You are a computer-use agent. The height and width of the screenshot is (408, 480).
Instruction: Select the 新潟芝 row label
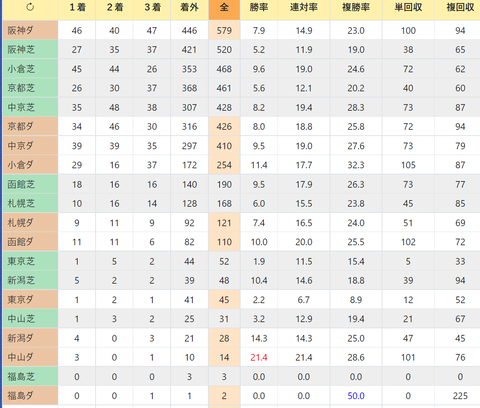30,280
